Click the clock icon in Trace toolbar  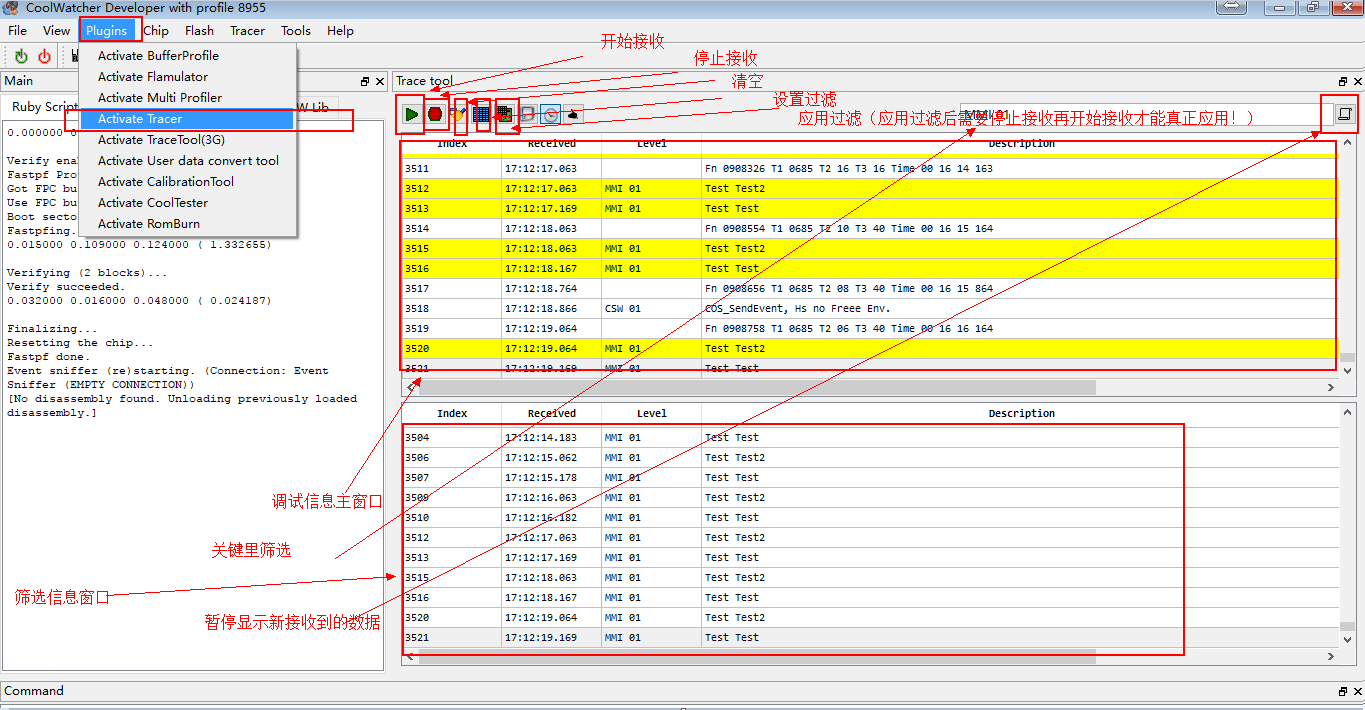point(551,114)
